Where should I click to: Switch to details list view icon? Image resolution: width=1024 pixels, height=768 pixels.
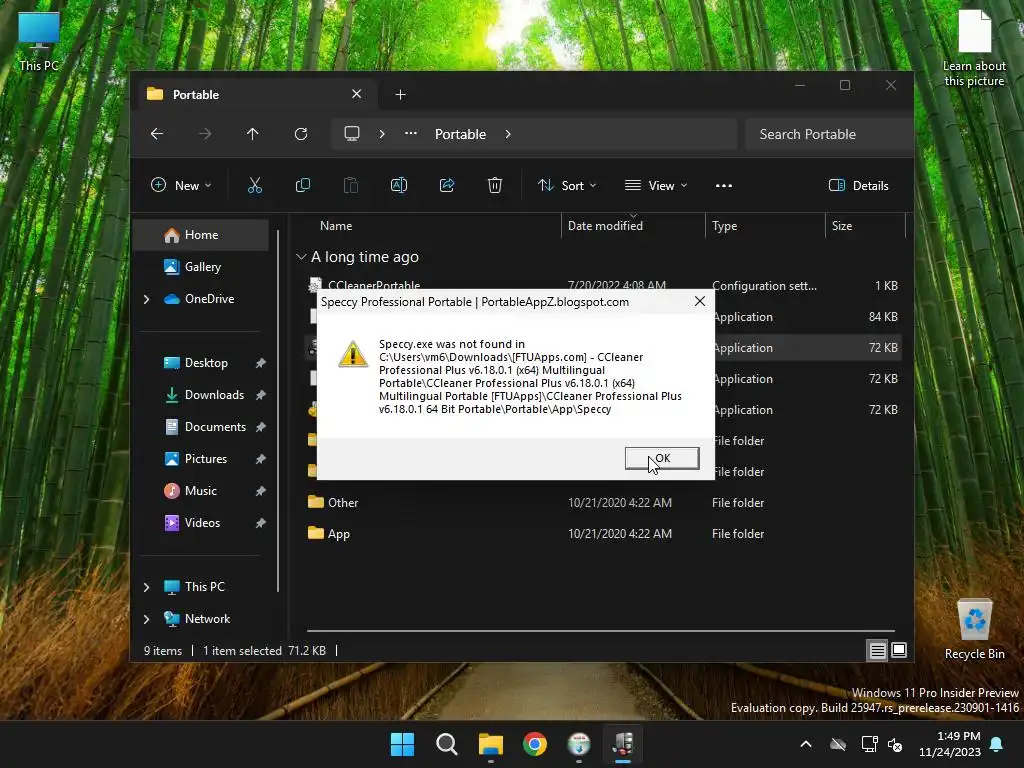(877, 650)
